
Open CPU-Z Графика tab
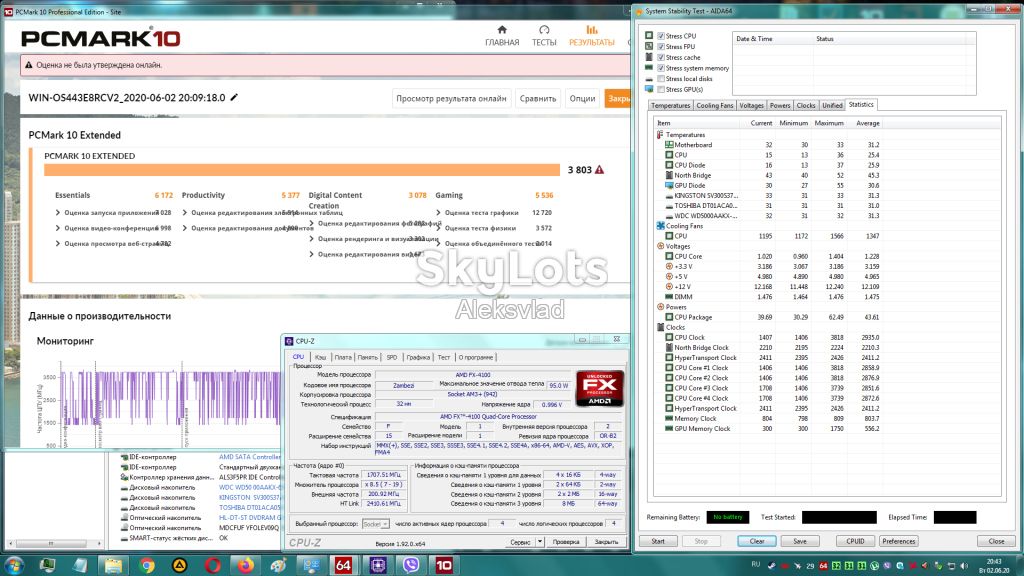pyautogui.click(x=418, y=357)
